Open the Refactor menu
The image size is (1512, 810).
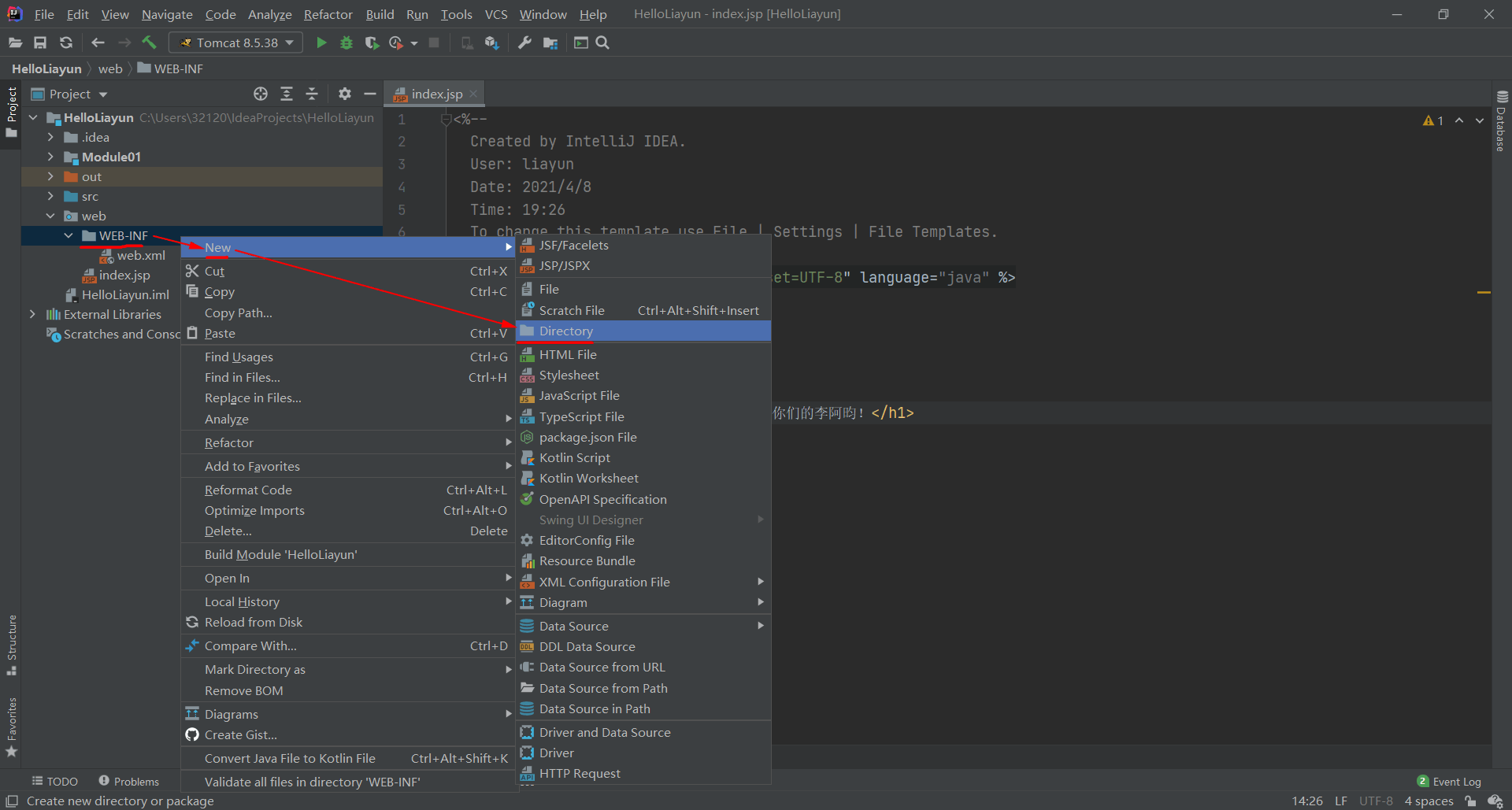[x=328, y=14]
